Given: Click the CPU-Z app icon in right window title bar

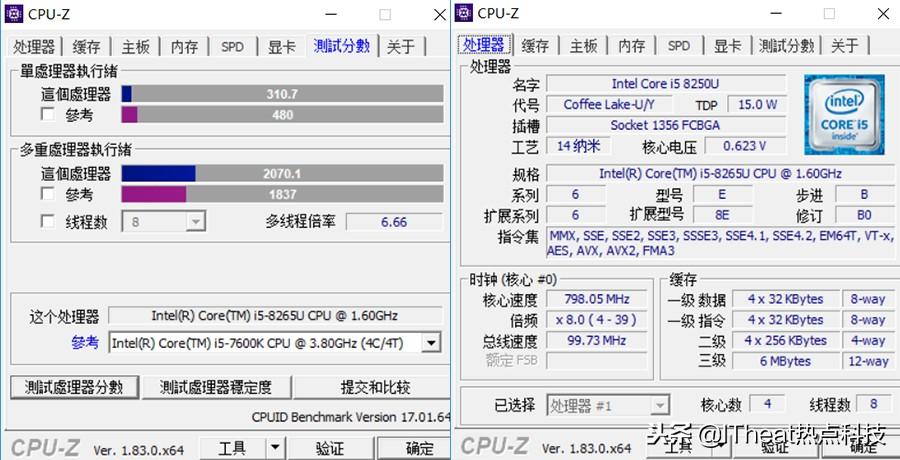Looking at the screenshot, I should [x=464, y=13].
